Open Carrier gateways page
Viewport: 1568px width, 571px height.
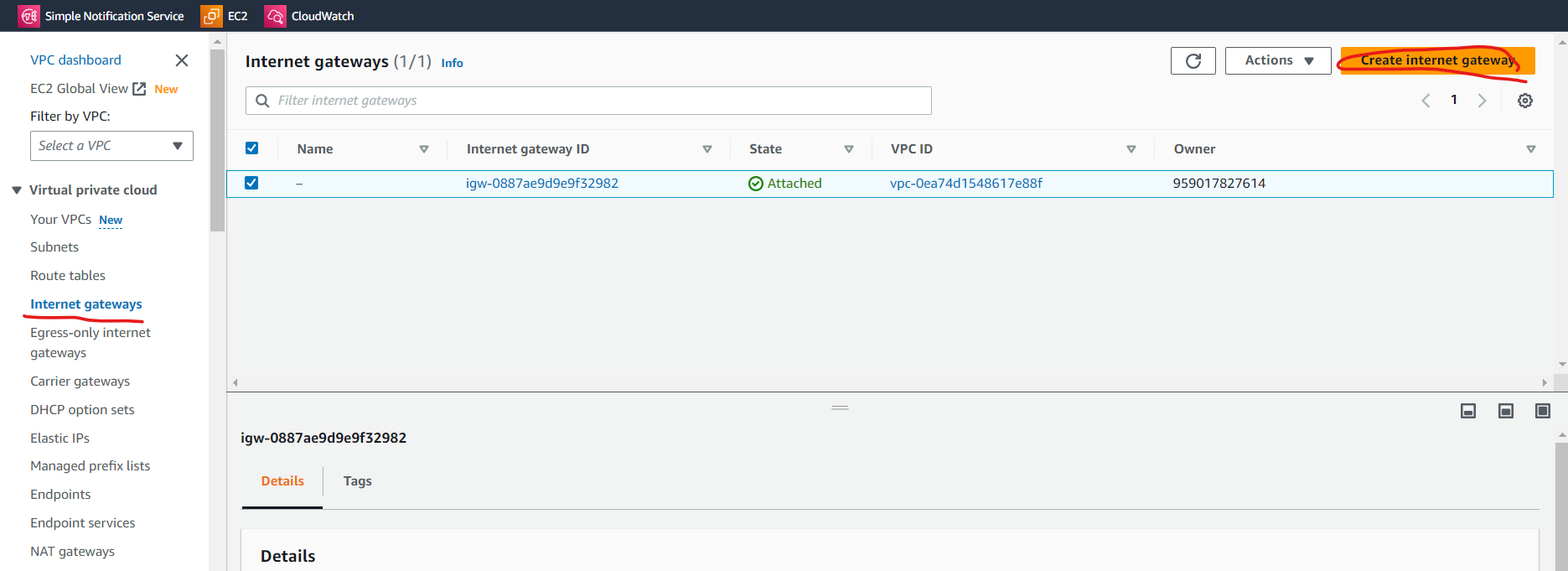click(x=80, y=382)
